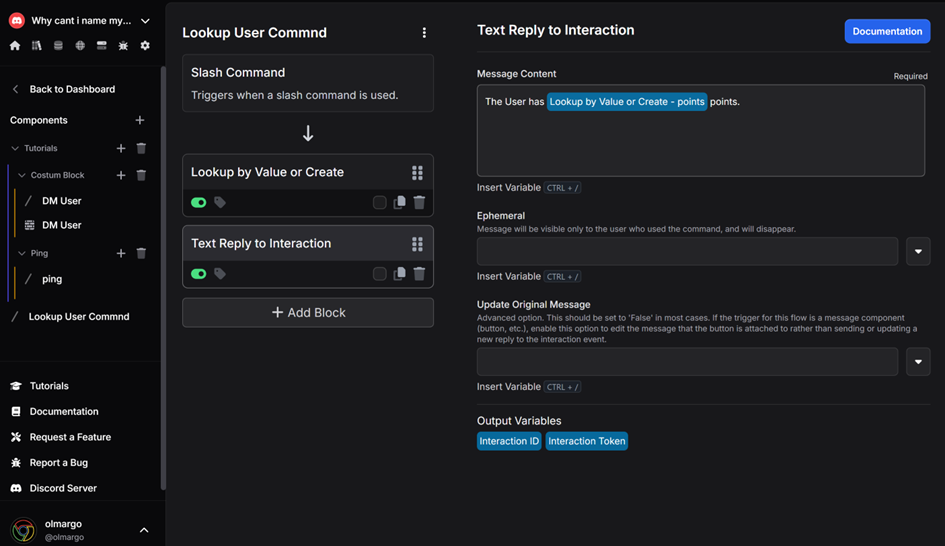Delete the Text Reply to Interaction block

419,274
